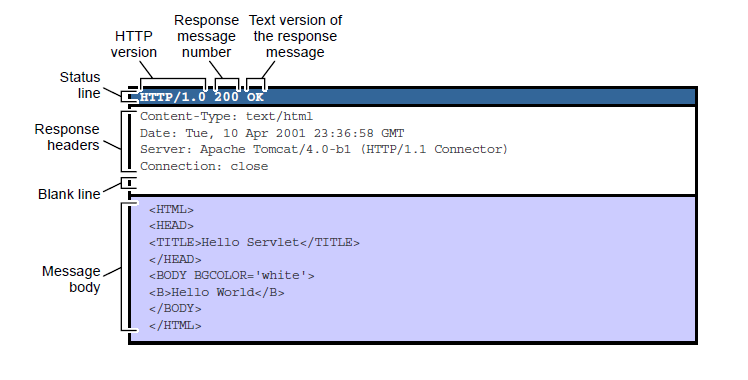Select the 200 status code
The width and height of the screenshot is (748, 380).
click(x=226, y=97)
